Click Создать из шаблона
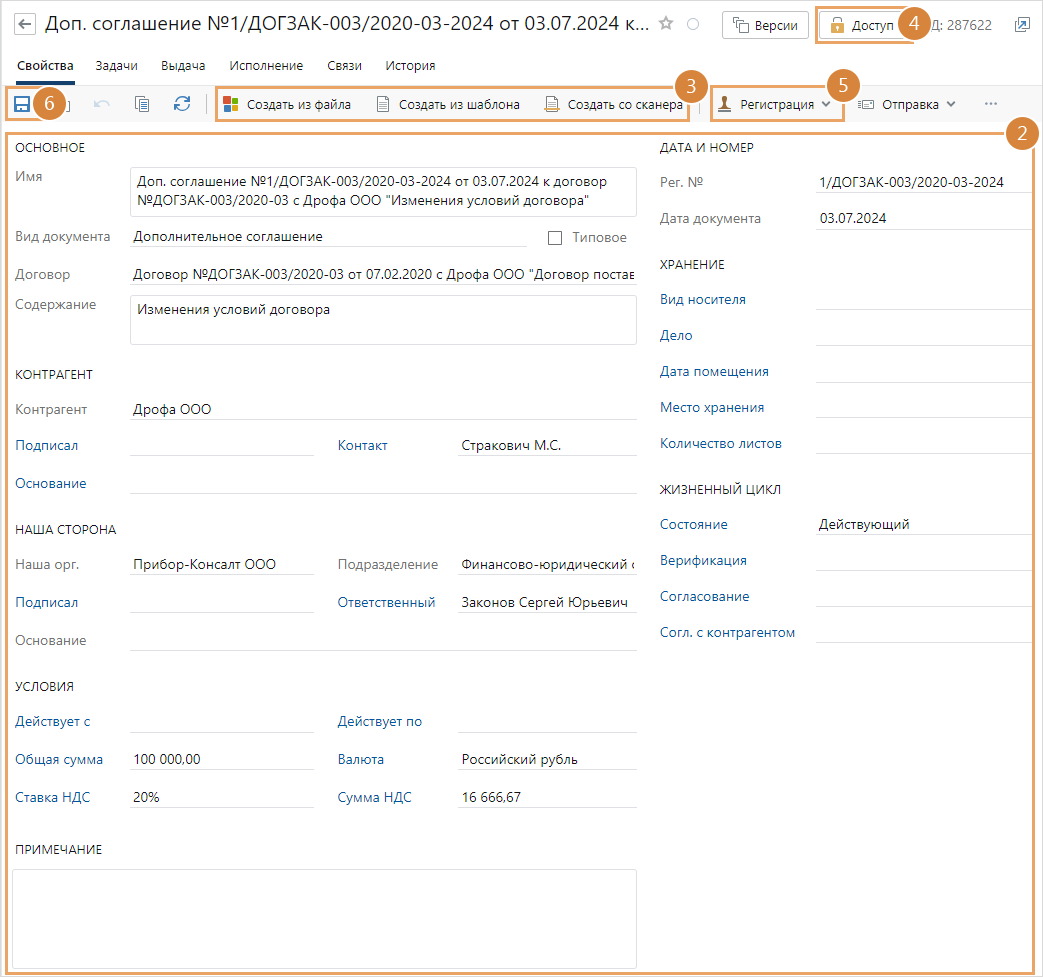The height and width of the screenshot is (977, 1043). (448, 104)
